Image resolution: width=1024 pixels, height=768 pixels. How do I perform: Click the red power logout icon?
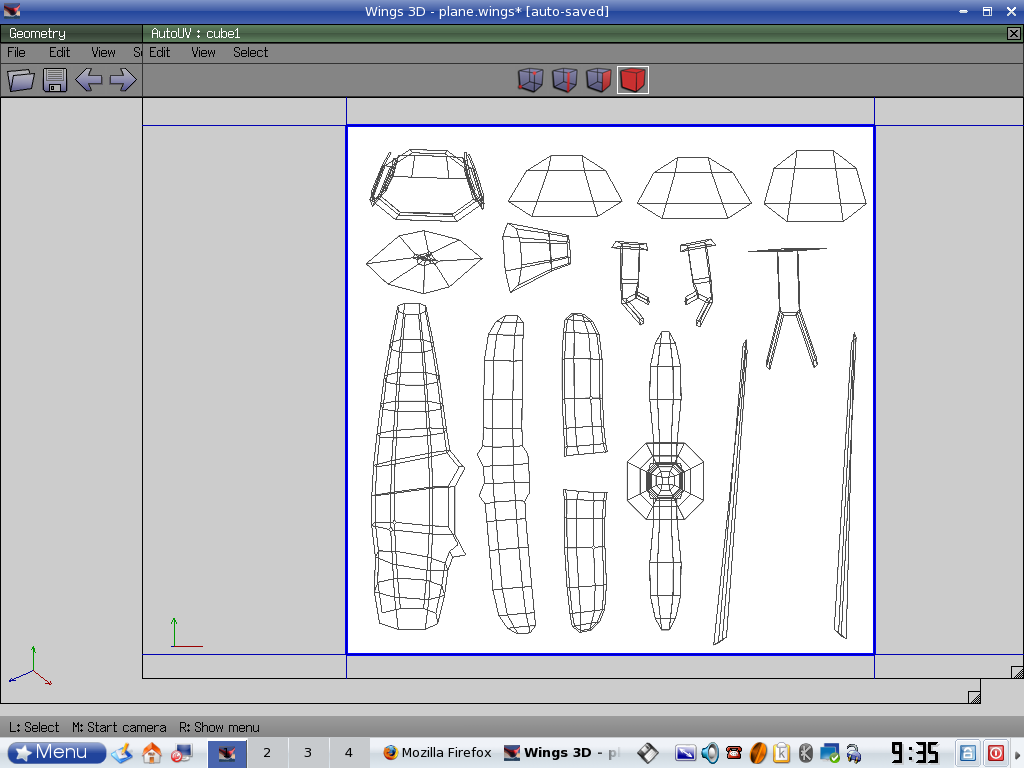point(996,753)
